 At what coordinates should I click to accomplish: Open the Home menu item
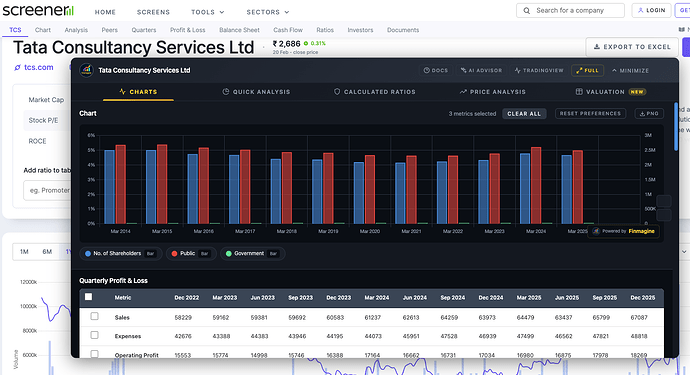coord(105,12)
